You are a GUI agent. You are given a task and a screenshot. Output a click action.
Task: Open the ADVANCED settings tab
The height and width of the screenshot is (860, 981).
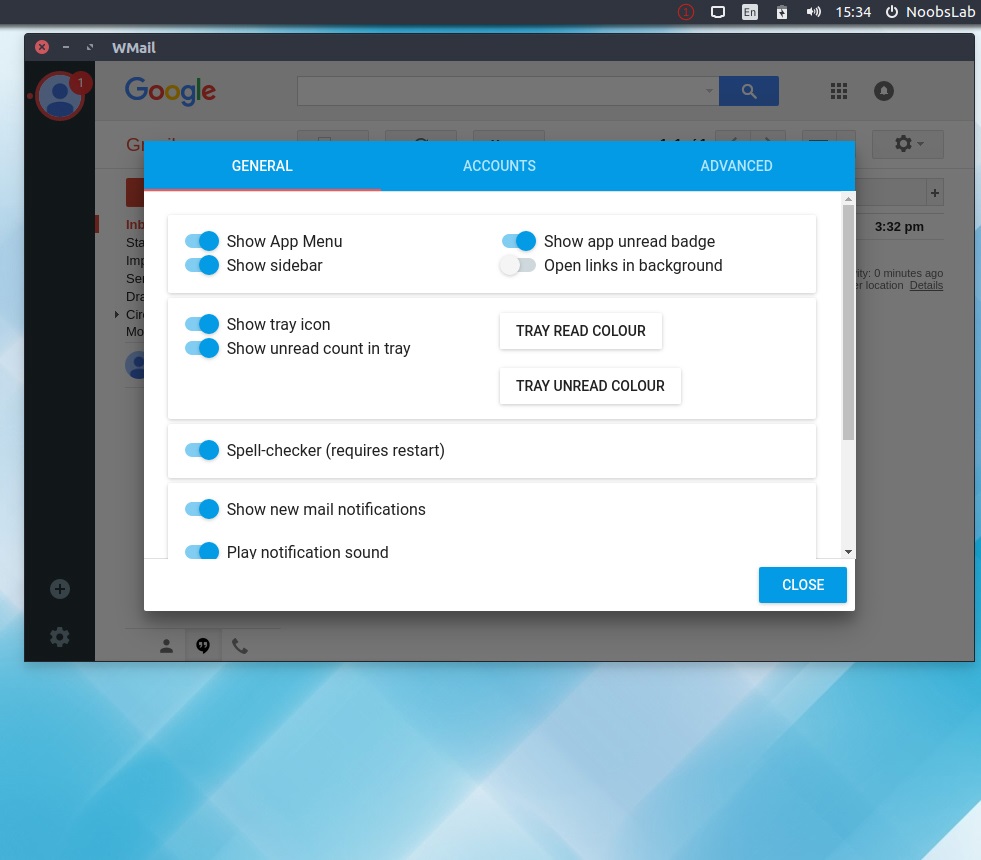(x=736, y=165)
